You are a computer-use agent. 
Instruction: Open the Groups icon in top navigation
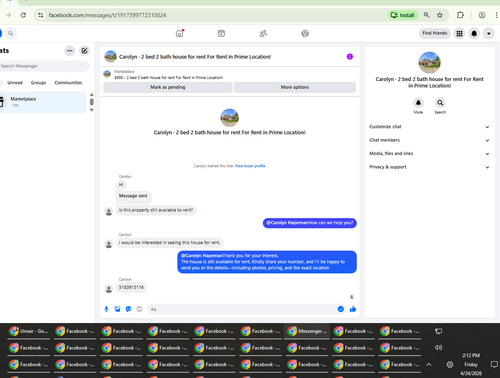pyautogui.click(x=305, y=33)
